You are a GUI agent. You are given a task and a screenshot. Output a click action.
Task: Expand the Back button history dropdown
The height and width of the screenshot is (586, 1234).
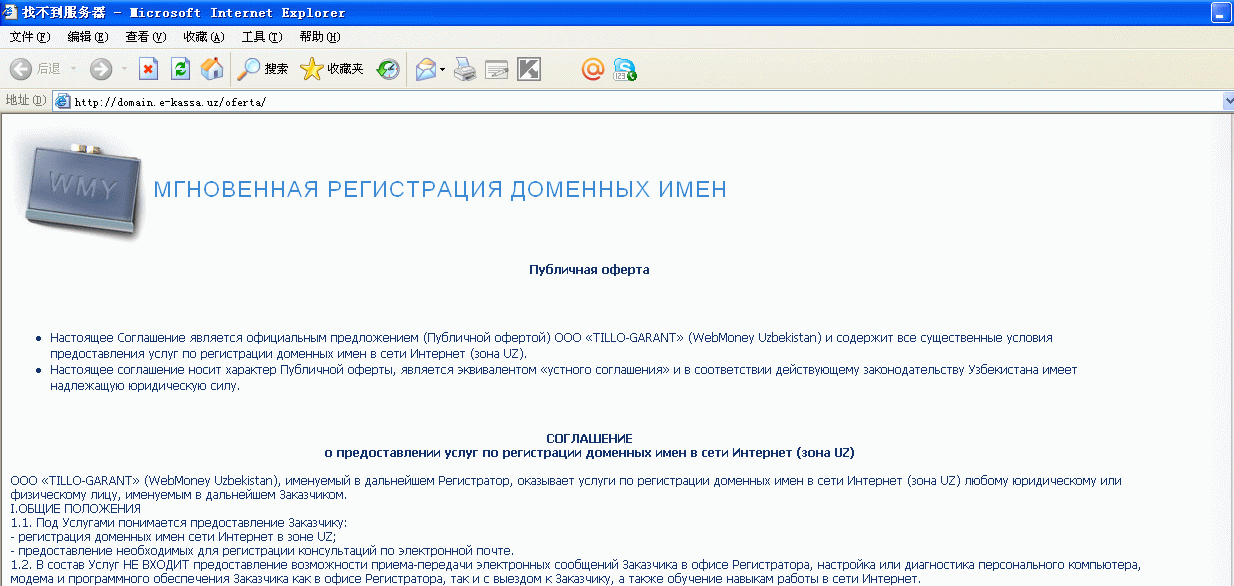click(73, 69)
